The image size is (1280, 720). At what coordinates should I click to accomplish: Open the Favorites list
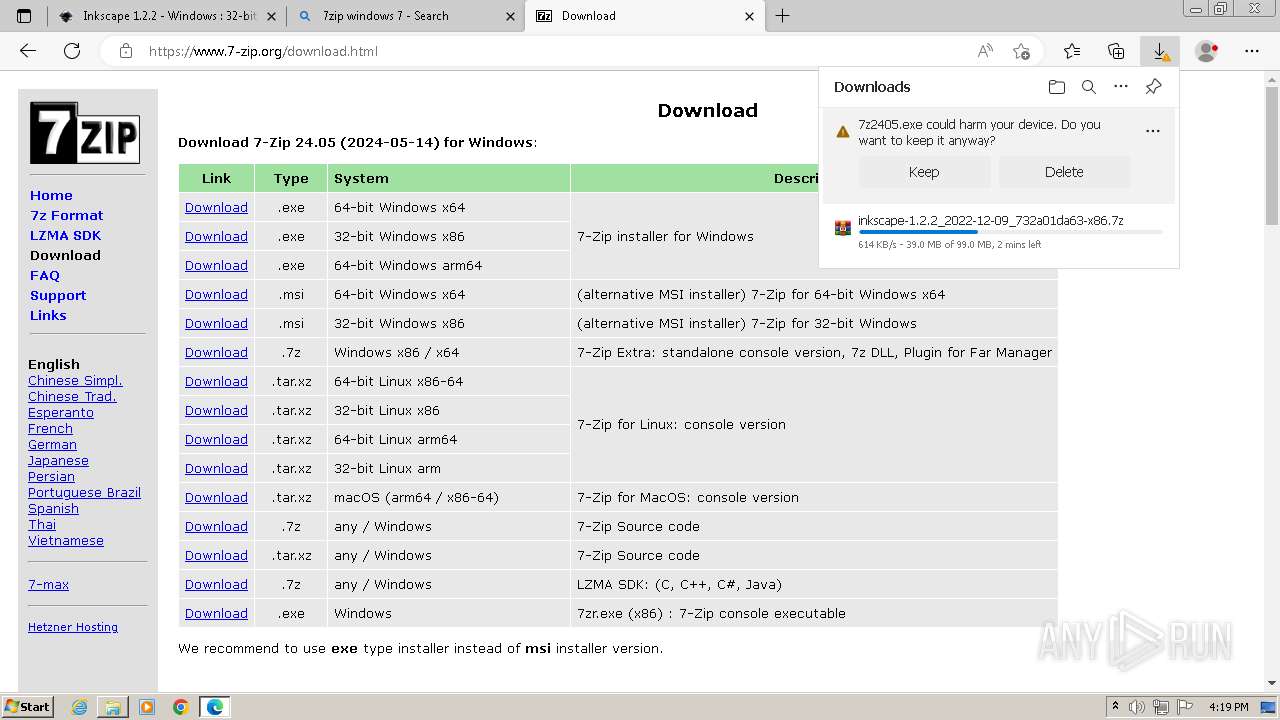[x=1072, y=51]
